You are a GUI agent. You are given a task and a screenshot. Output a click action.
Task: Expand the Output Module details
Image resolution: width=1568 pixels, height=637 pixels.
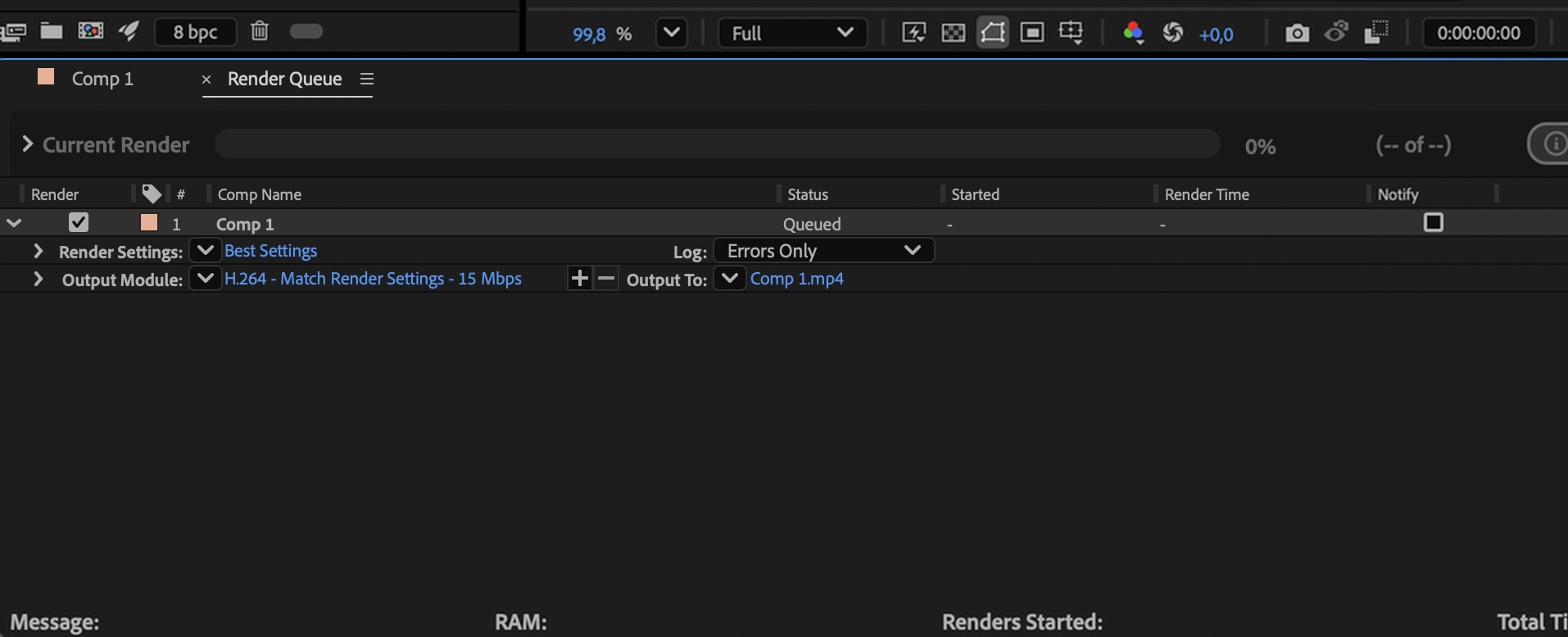38,279
